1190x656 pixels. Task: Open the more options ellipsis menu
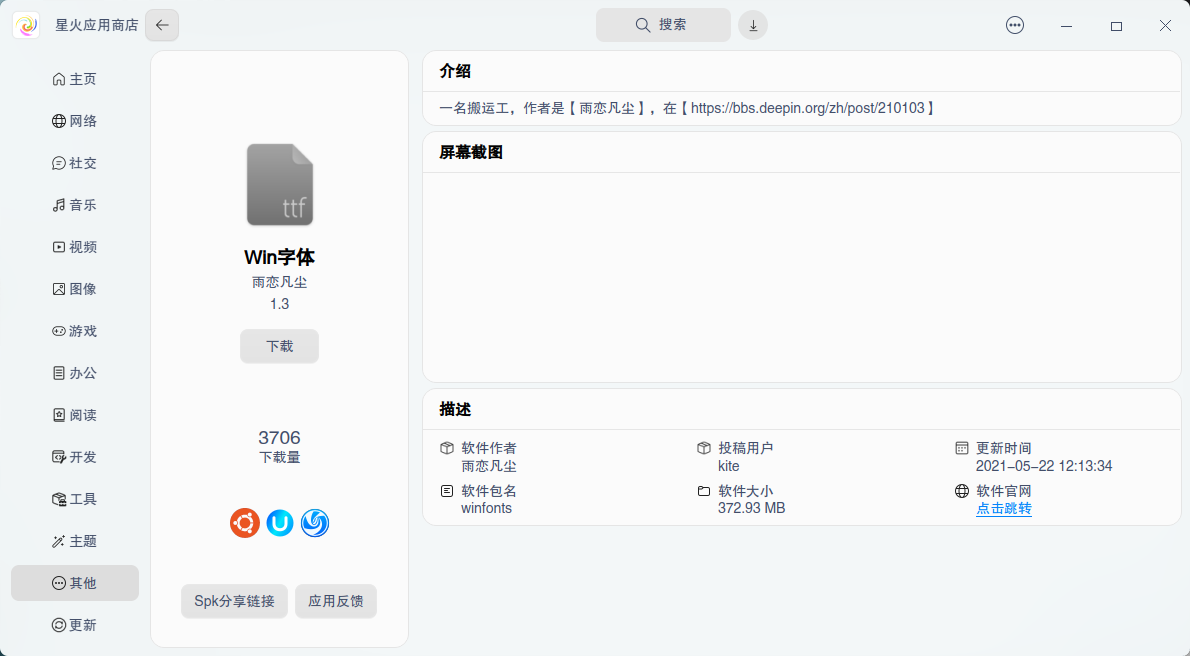click(1014, 24)
